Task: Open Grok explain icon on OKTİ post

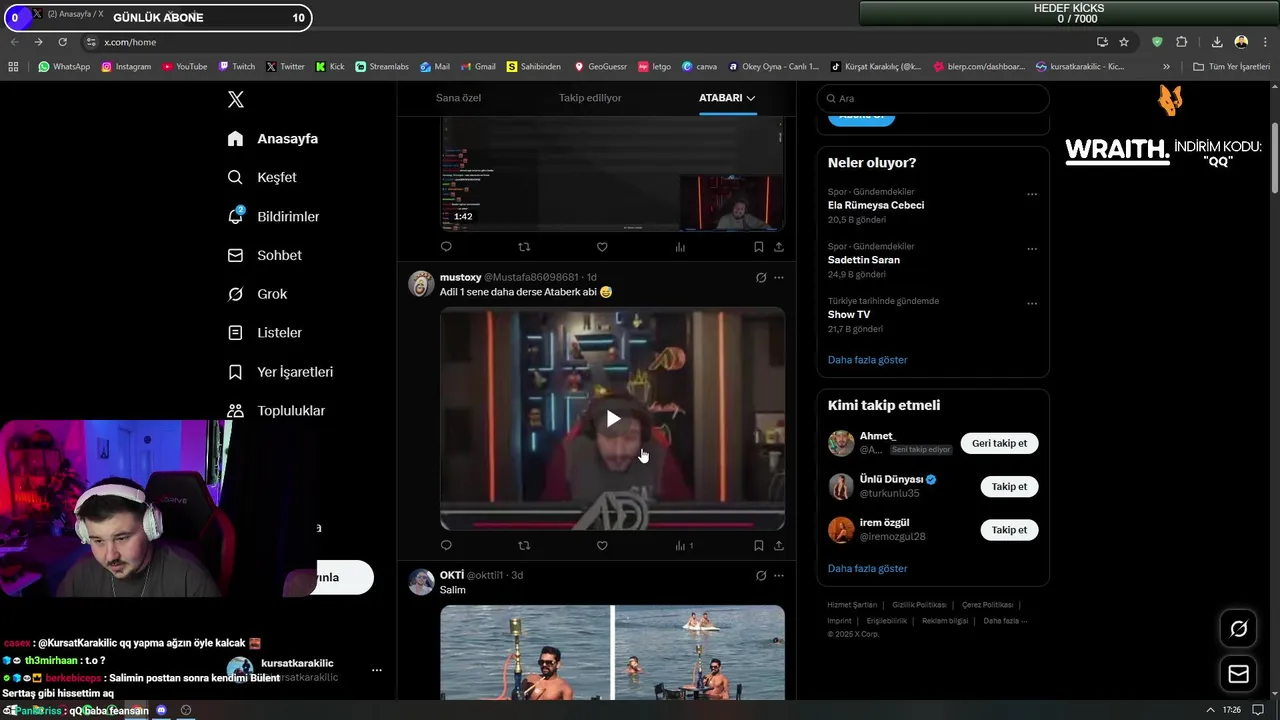Action: pos(761,576)
